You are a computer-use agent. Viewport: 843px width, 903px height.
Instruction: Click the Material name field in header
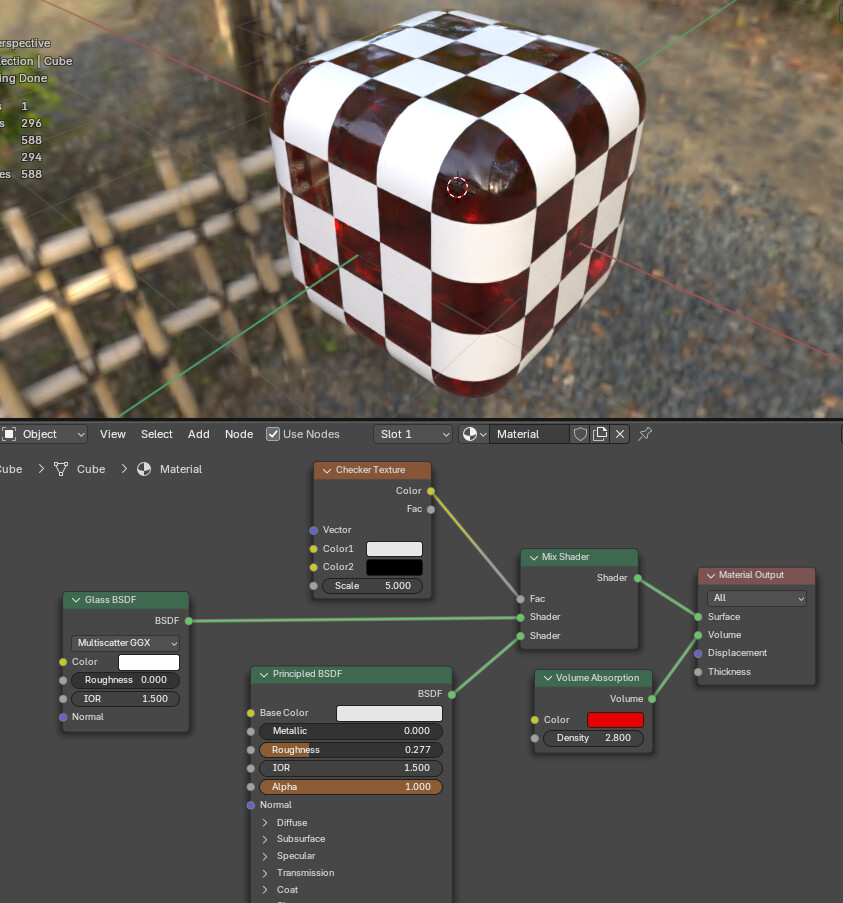click(530, 434)
